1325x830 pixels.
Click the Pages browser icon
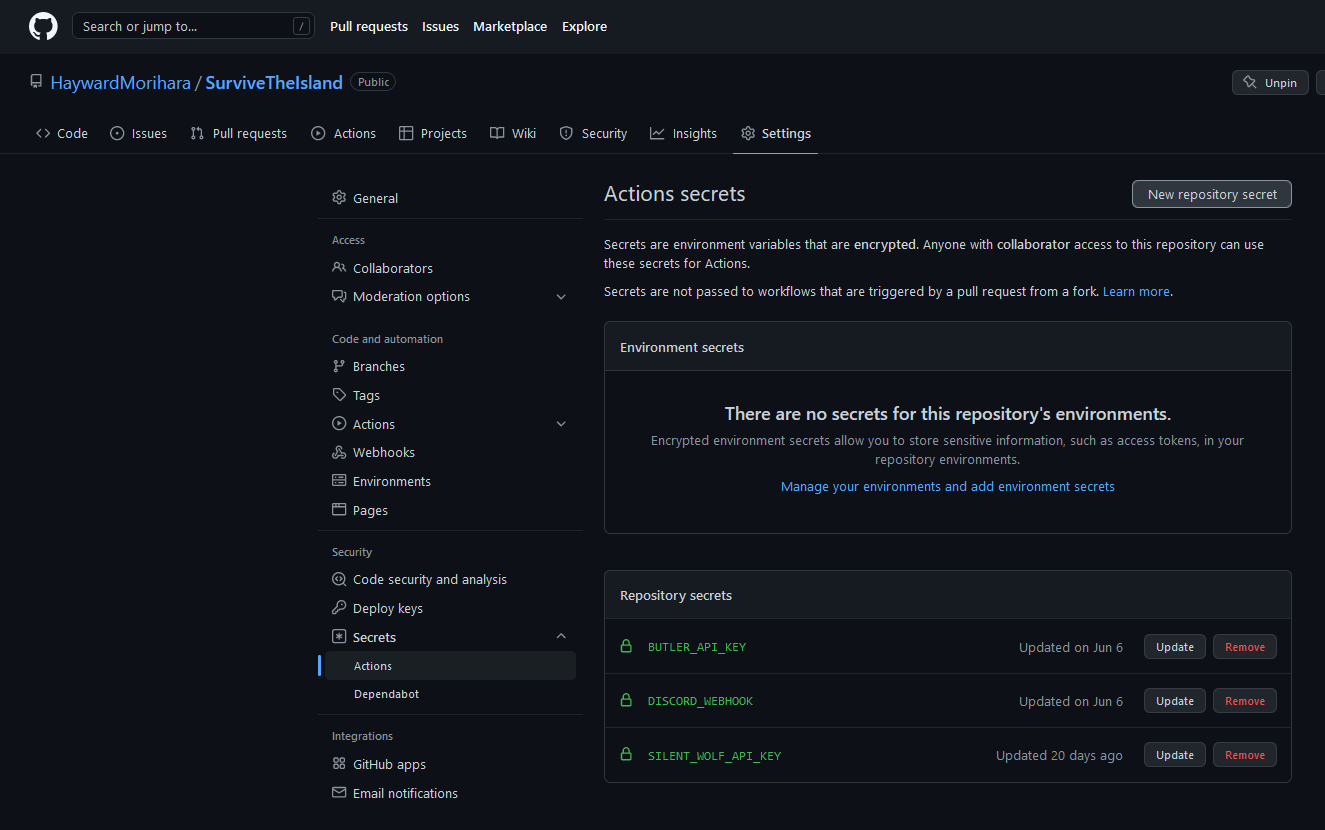(x=339, y=510)
